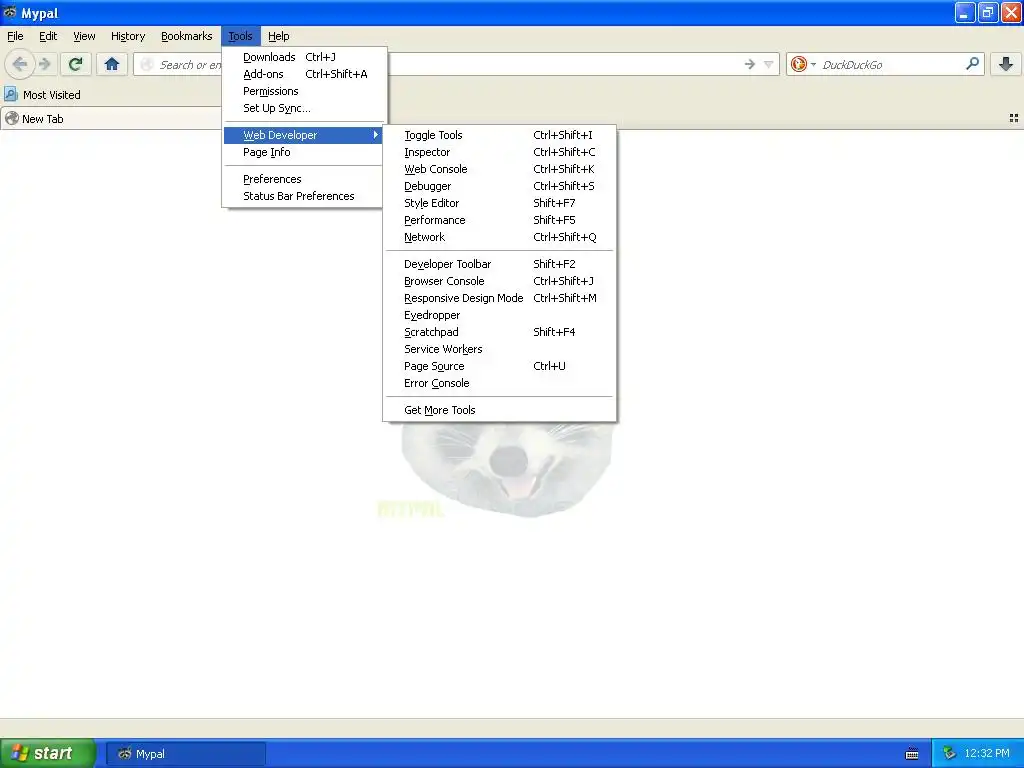The height and width of the screenshot is (768, 1024).
Task: Click the Mypal taskbar button
Action: tap(185, 754)
